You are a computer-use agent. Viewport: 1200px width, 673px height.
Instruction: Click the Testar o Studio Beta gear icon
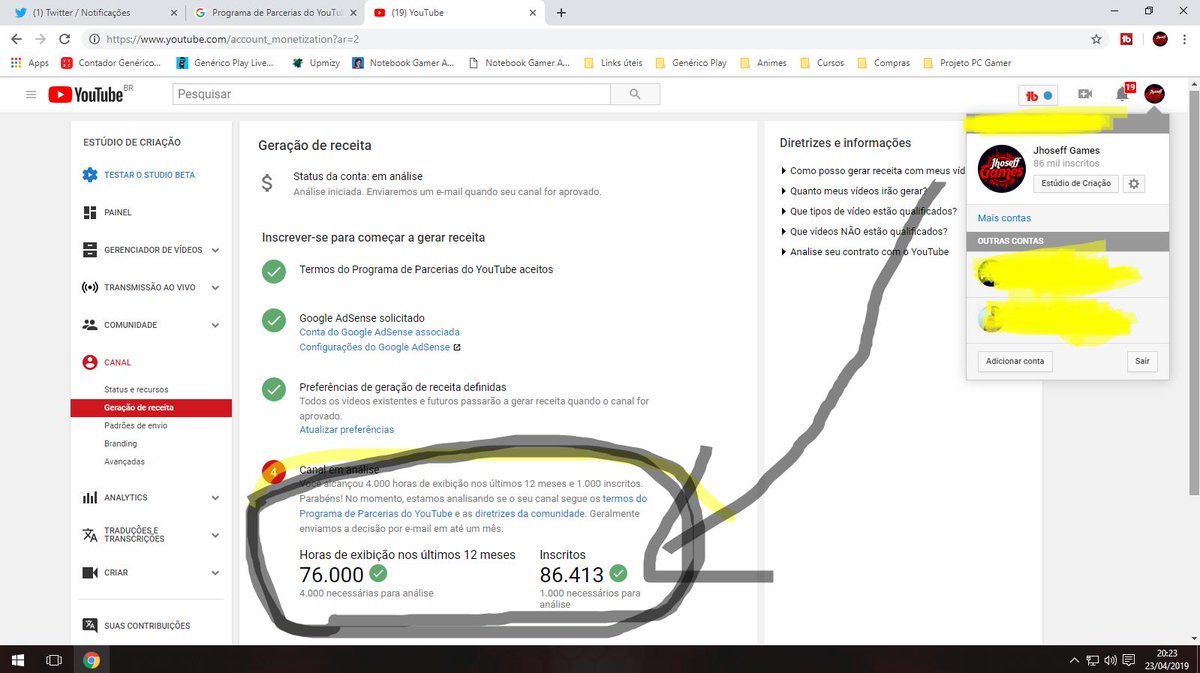click(90, 175)
